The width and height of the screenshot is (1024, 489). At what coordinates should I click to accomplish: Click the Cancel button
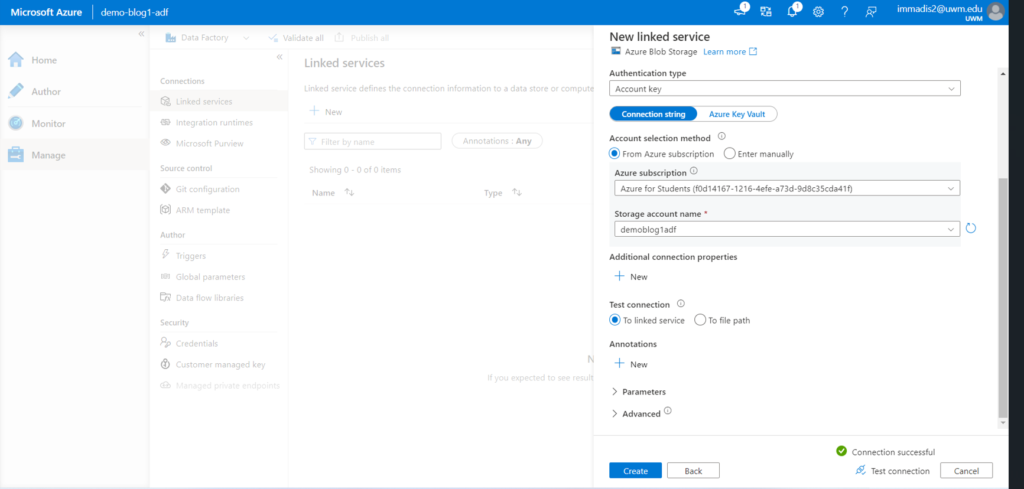[x=966, y=471]
